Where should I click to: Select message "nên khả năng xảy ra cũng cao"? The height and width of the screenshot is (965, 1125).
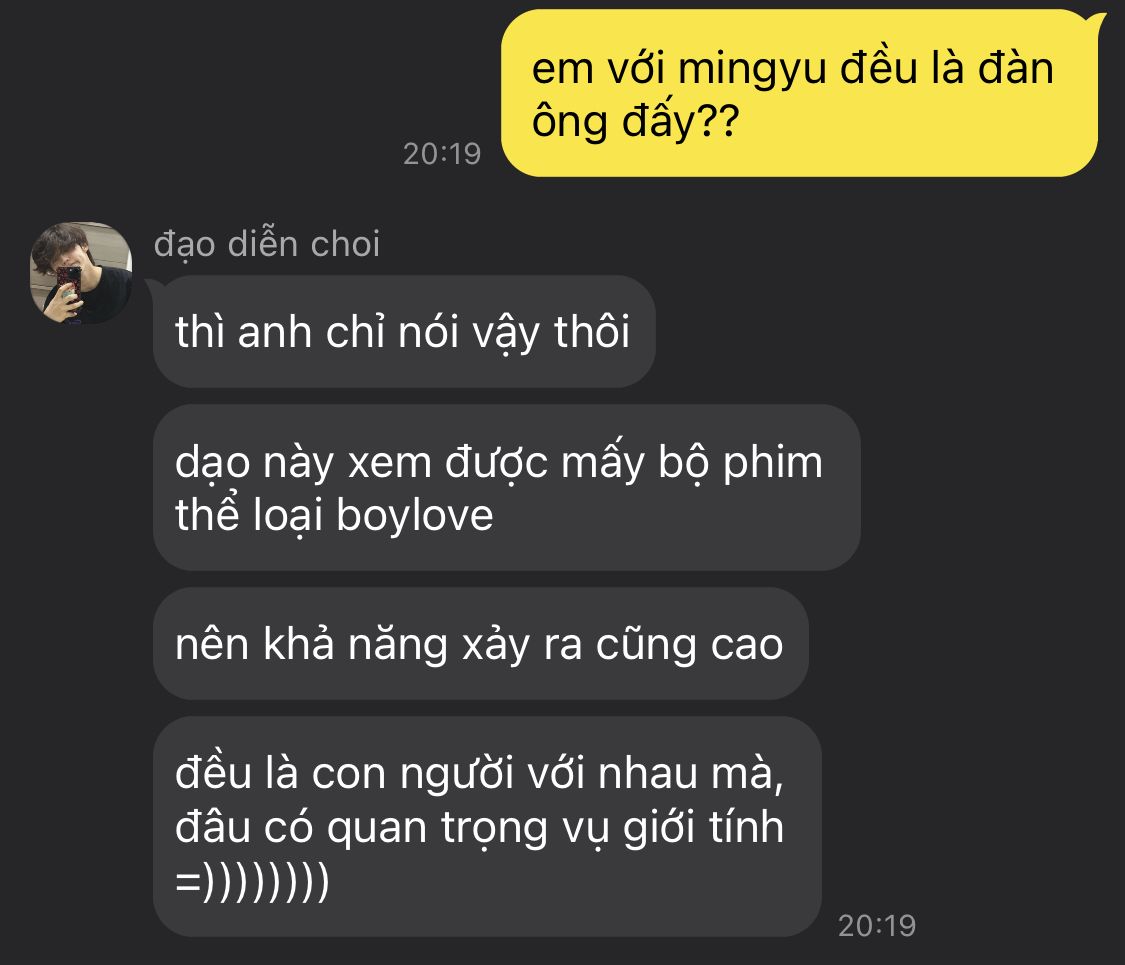[x=481, y=644]
